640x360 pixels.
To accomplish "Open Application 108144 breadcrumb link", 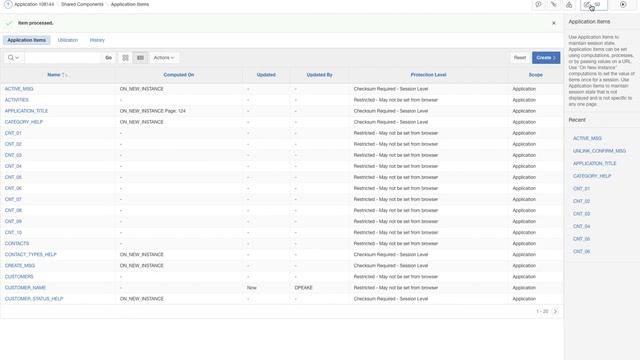I will (x=34, y=4).
